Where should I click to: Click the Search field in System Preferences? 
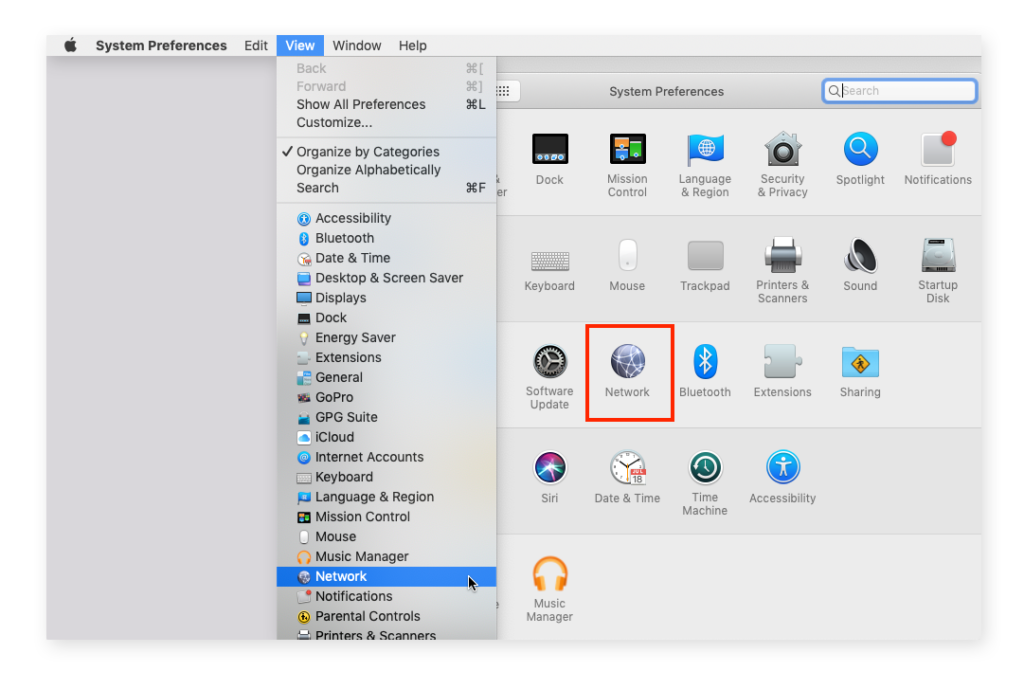click(899, 91)
